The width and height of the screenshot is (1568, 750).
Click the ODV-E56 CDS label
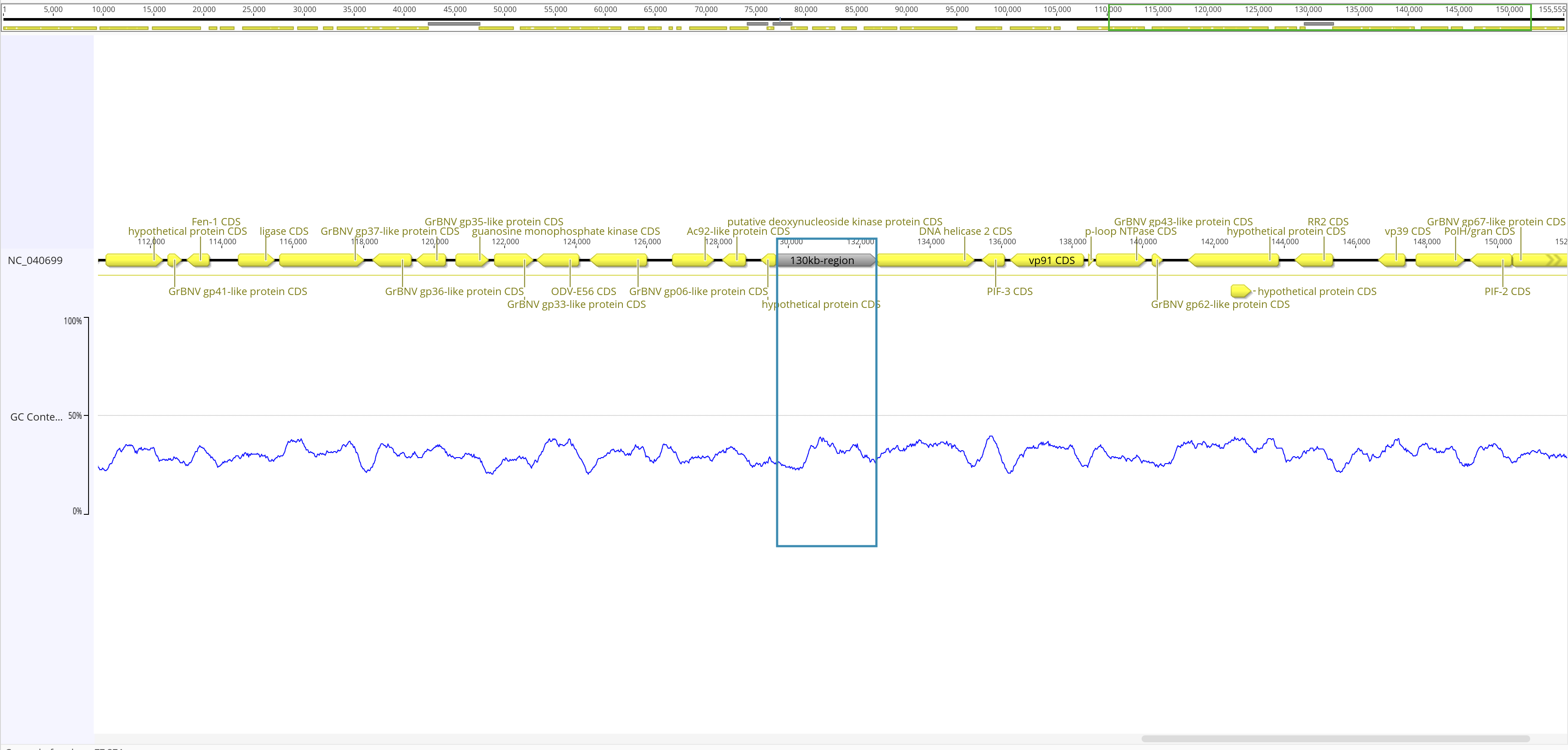[583, 292]
